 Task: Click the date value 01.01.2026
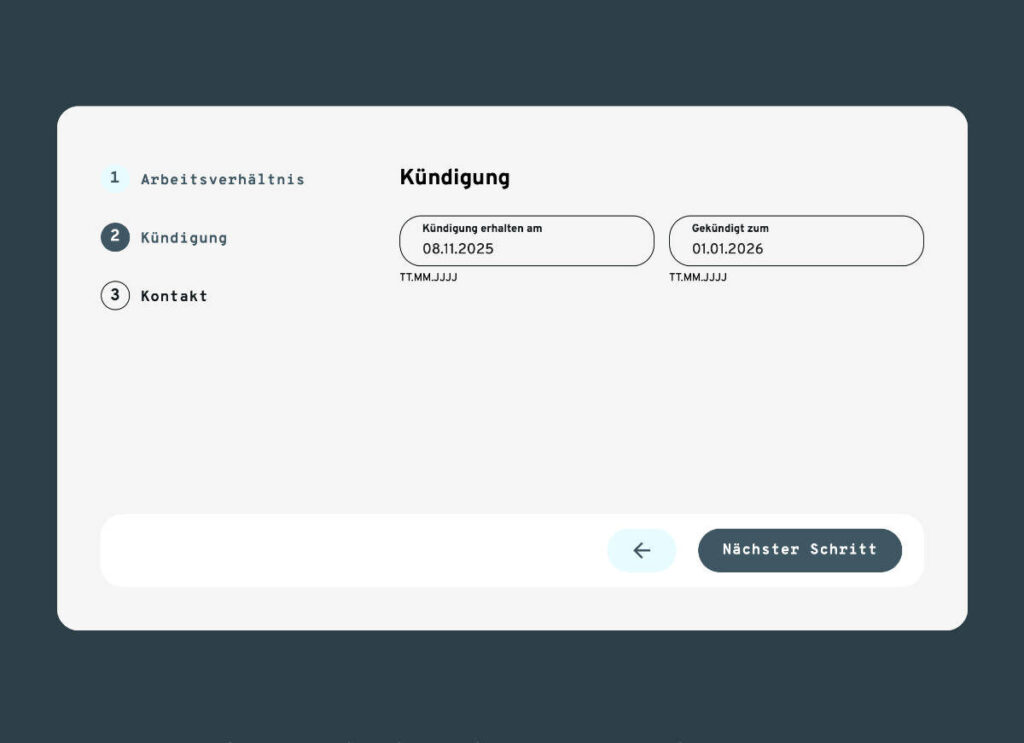point(727,249)
